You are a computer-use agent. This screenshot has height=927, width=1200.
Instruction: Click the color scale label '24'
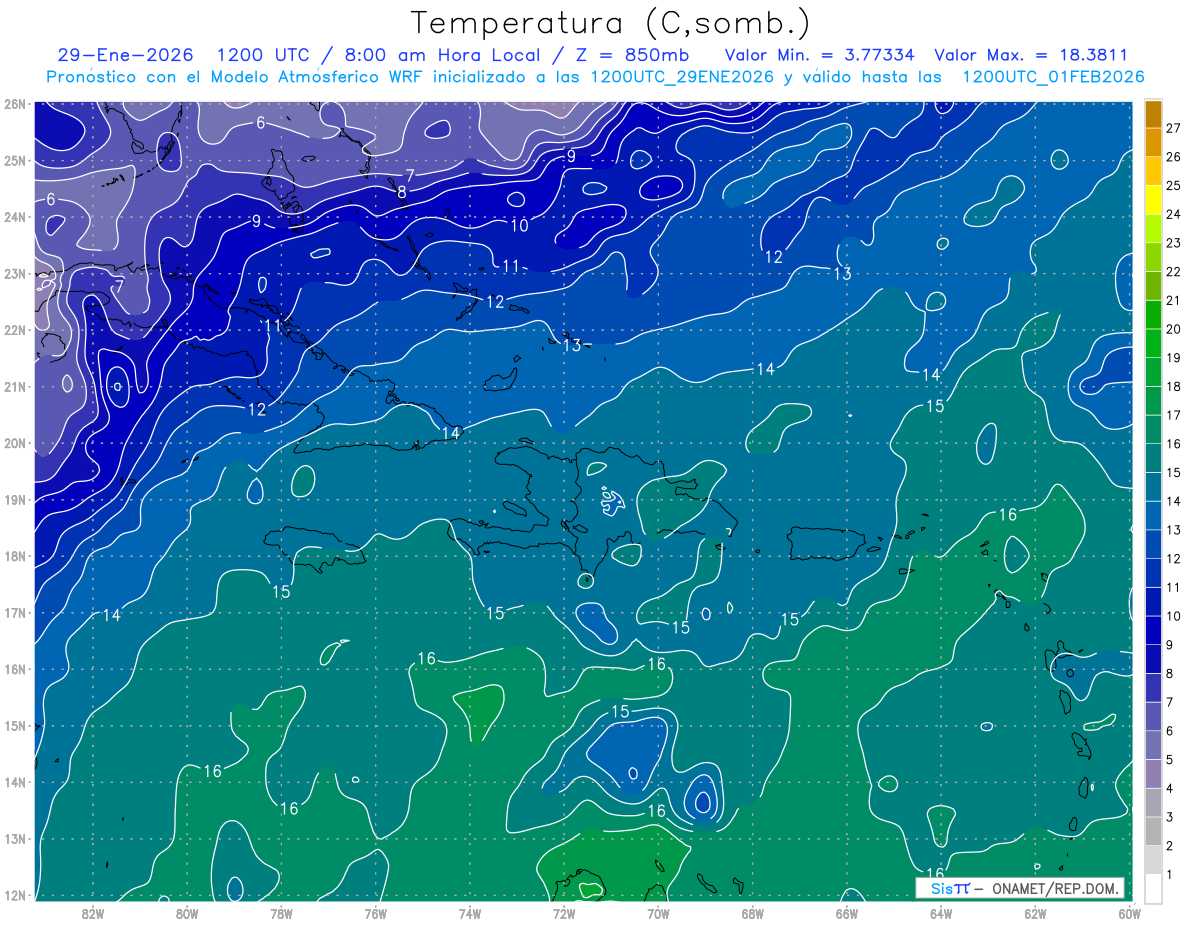pos(1174,214)
